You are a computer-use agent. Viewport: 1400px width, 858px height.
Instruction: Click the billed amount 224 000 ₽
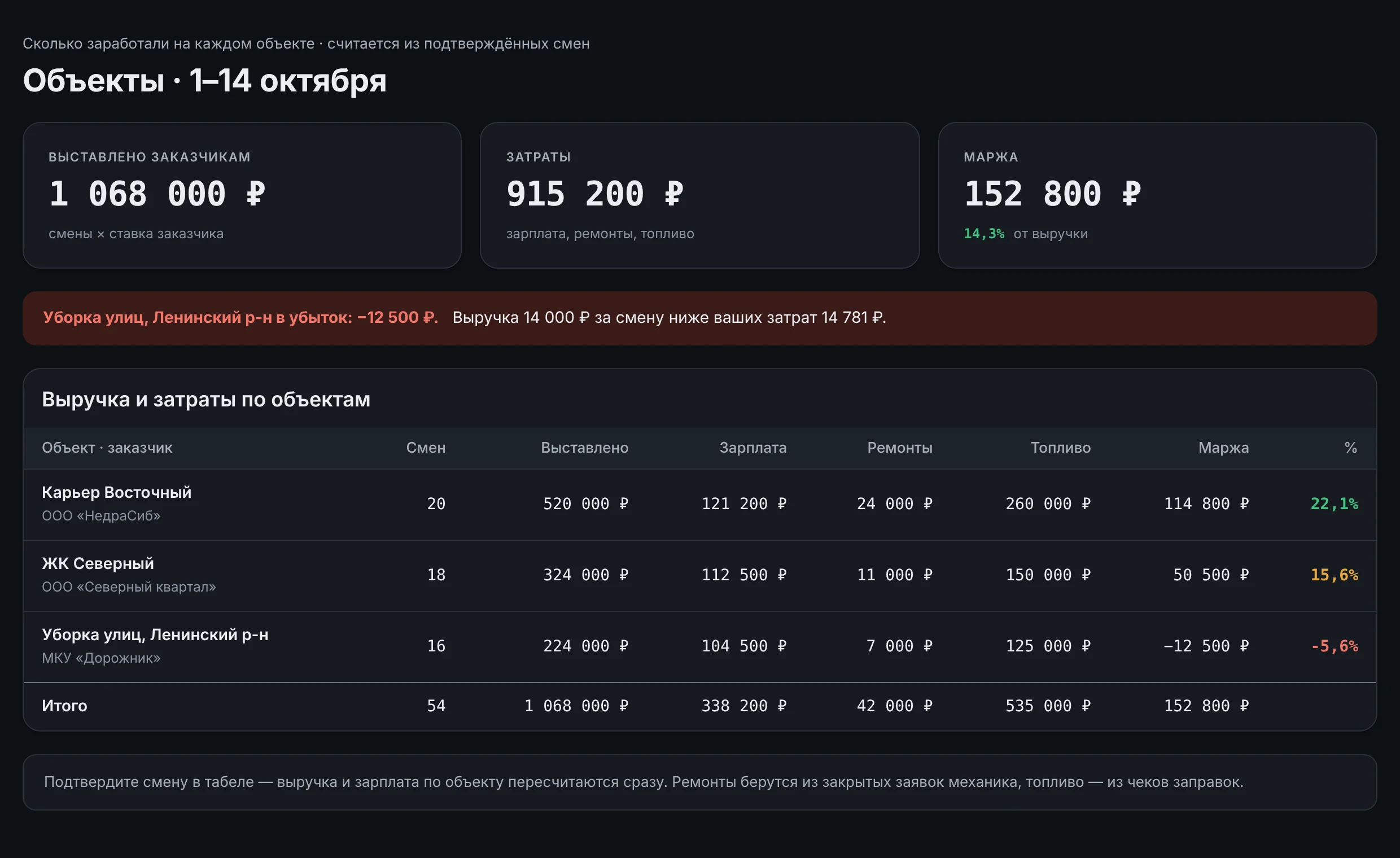pyautogui.click(x=586, y=646)
